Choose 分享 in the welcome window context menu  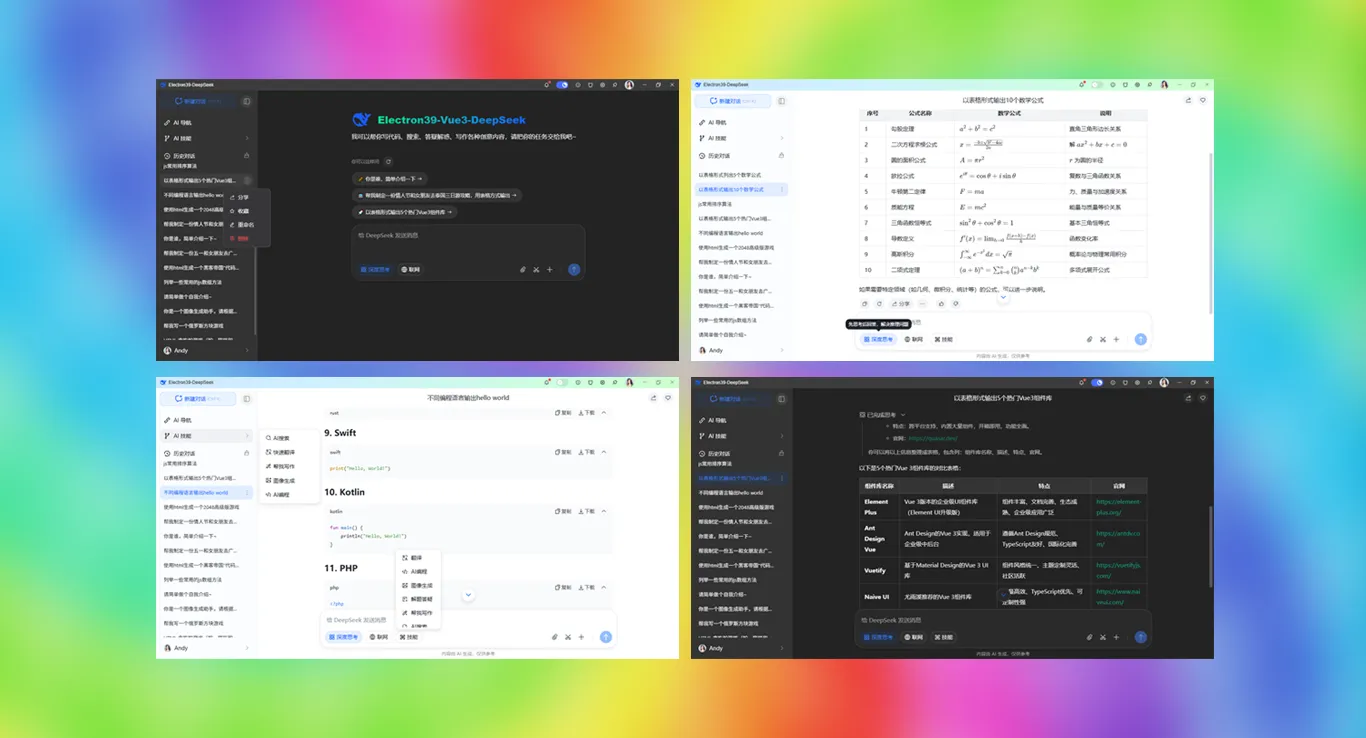(x=249, y=197)
